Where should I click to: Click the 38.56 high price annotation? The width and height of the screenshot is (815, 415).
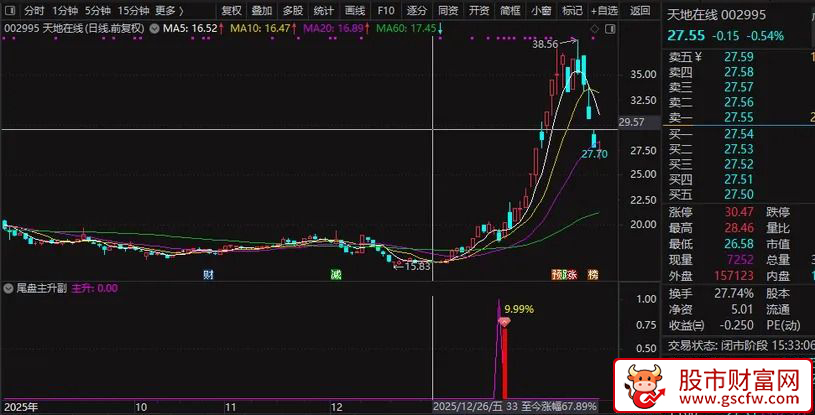point(545,44)
